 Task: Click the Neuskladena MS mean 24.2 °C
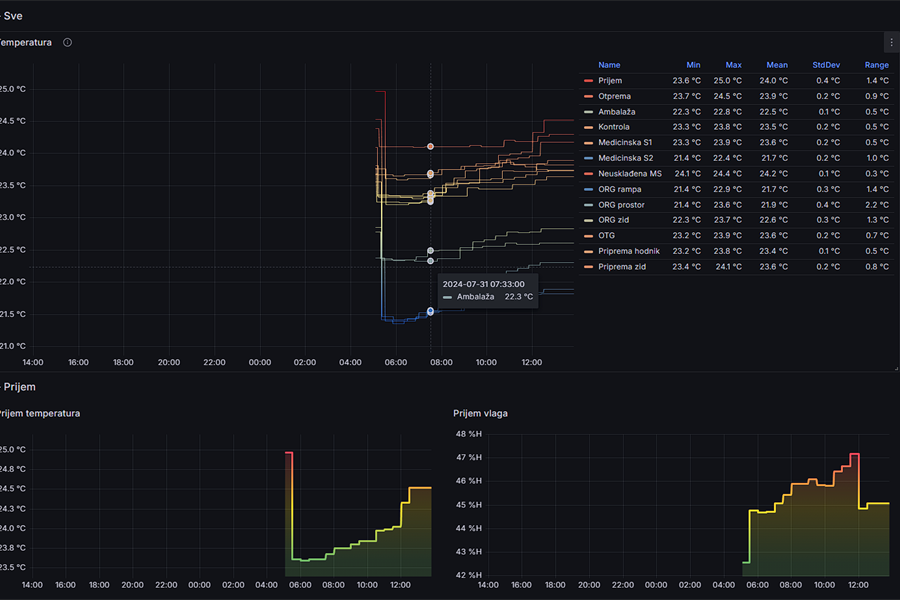click(773, 173)
